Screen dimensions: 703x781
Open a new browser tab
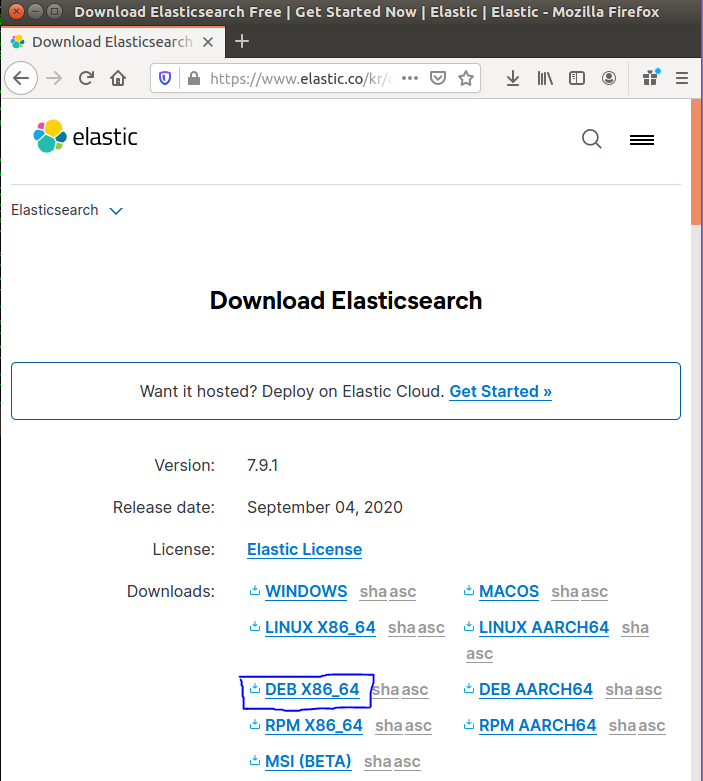pos(242,41)
